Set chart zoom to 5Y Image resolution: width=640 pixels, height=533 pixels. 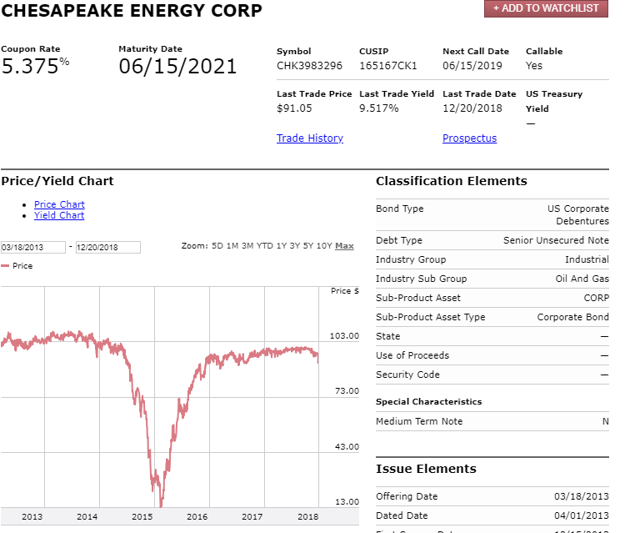point(308,246)
